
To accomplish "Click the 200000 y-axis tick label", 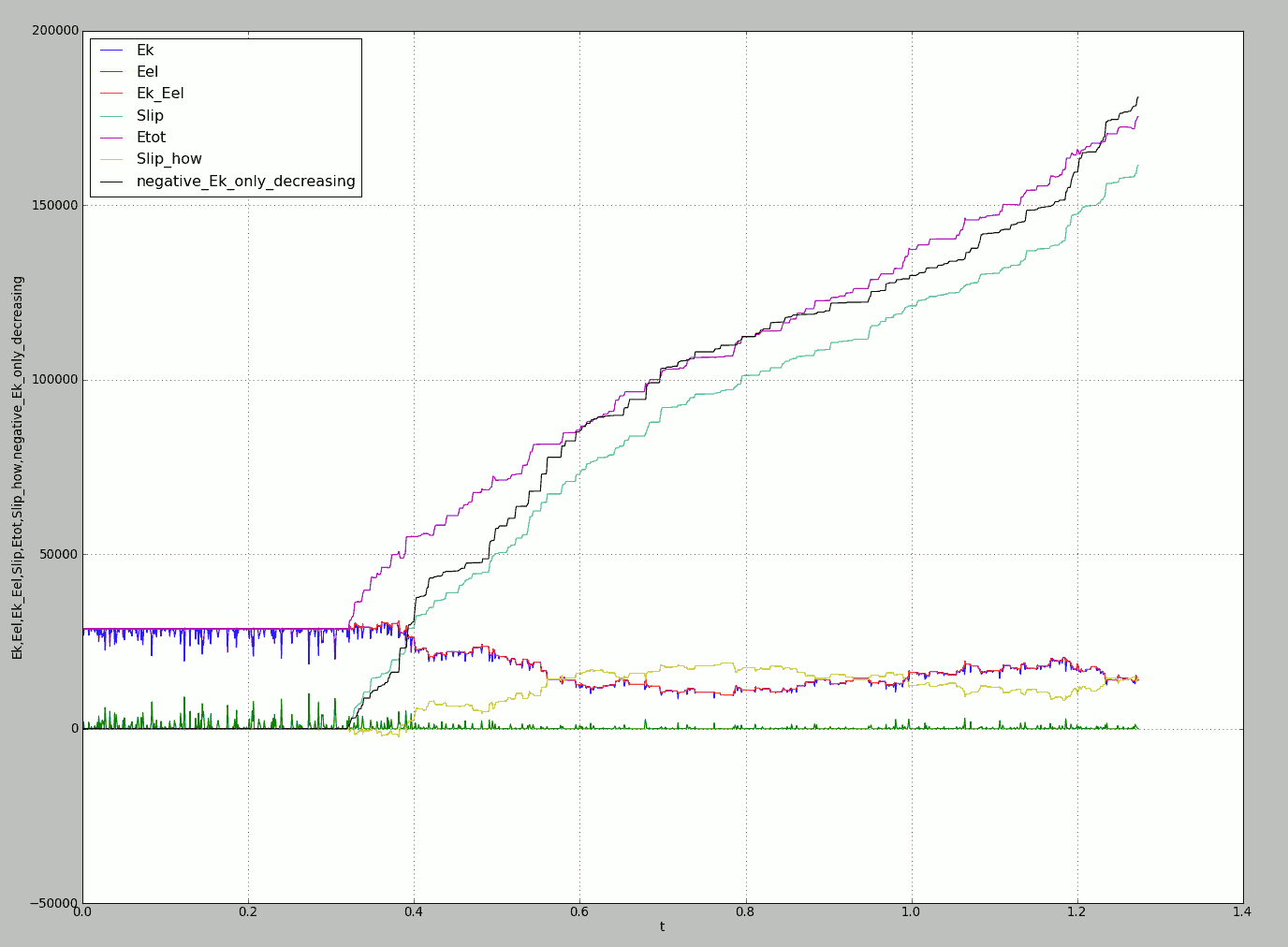I will point(54,31).
